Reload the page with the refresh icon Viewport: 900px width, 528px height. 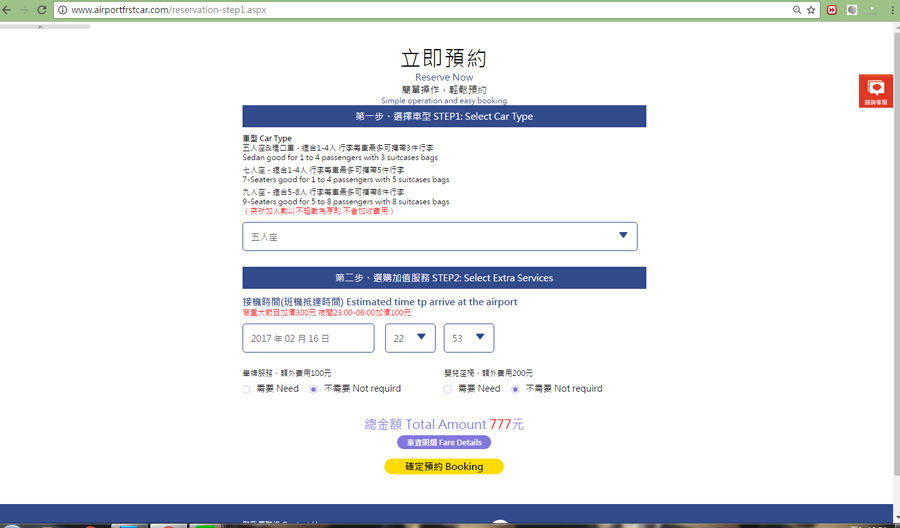tap(42, 10)
